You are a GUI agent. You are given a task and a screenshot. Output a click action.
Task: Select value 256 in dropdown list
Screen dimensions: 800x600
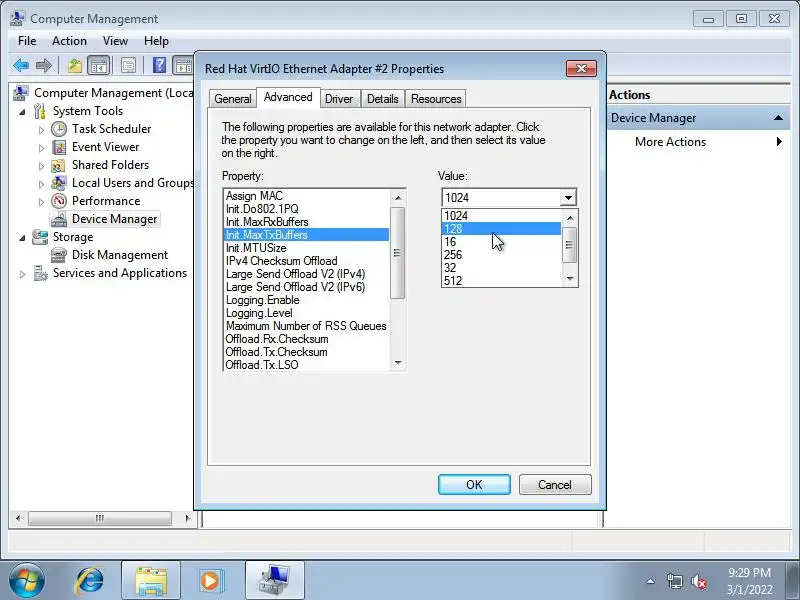tap(502, 255)
